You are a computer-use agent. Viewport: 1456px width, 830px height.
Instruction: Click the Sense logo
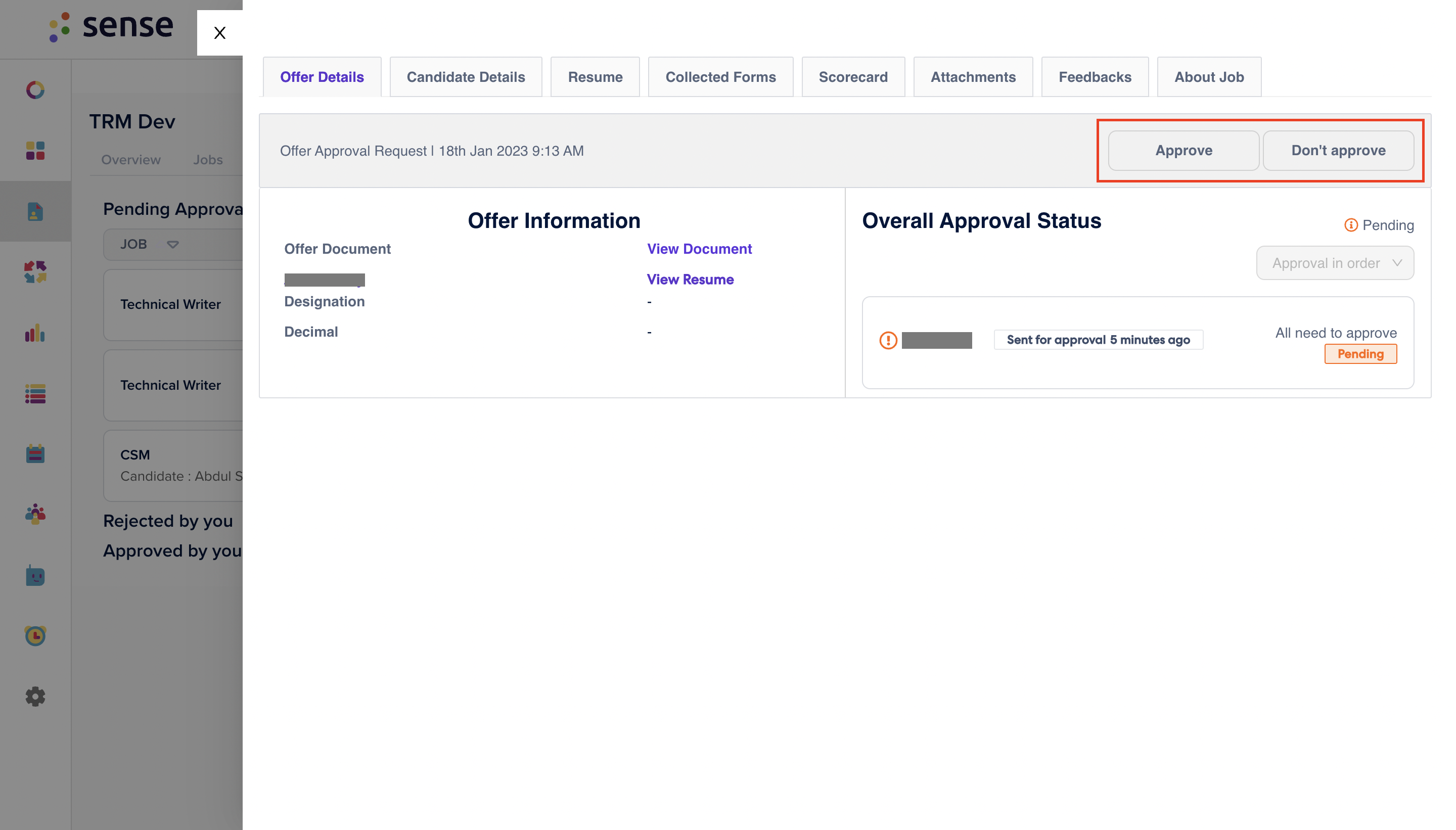tap(111, 26)
